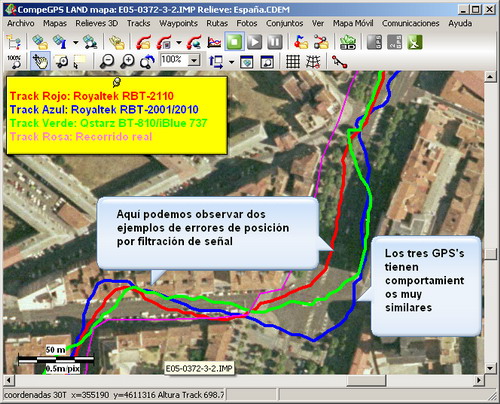
Task: Open dropdown arrow next to map info icon
Action: click(76, 43)
